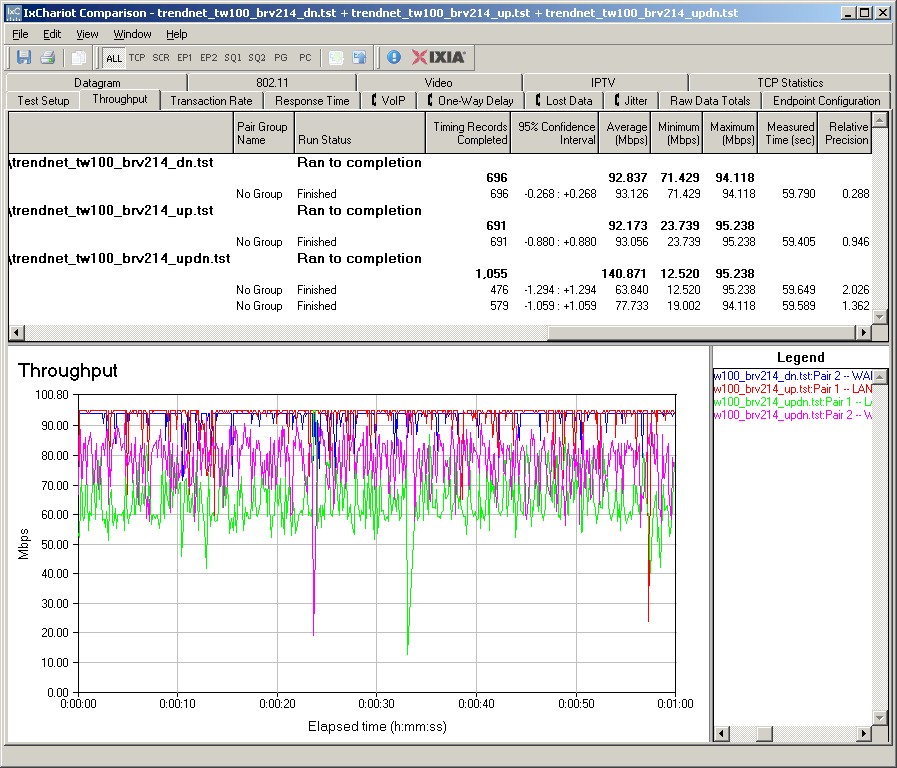This screenshot has width=897, height=768.
Task: Click the Relative Precision column header
Action: [x=845, y=133]
